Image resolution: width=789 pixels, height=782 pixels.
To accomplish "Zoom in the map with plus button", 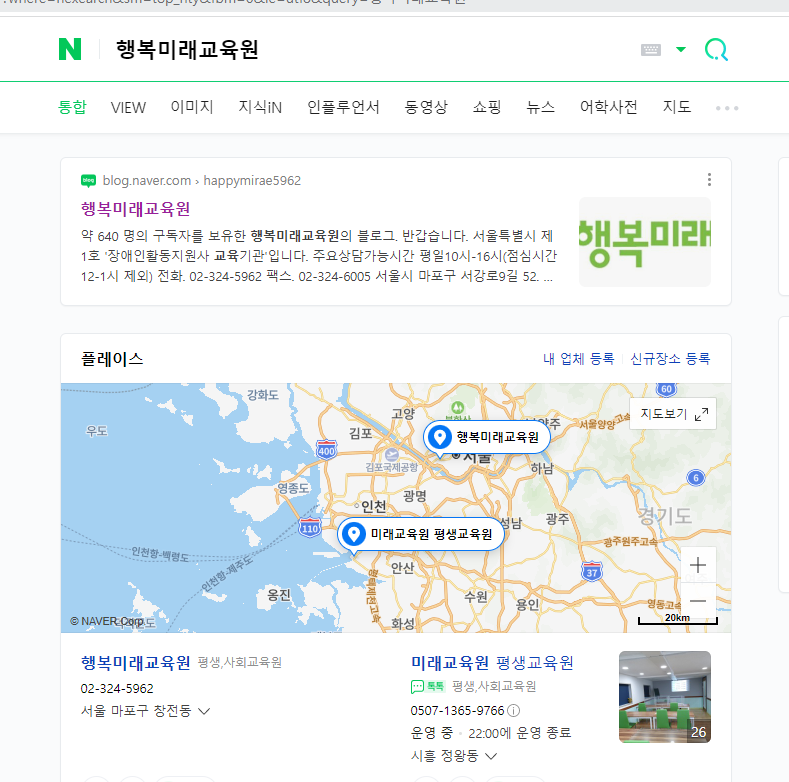I will [698, 565].
